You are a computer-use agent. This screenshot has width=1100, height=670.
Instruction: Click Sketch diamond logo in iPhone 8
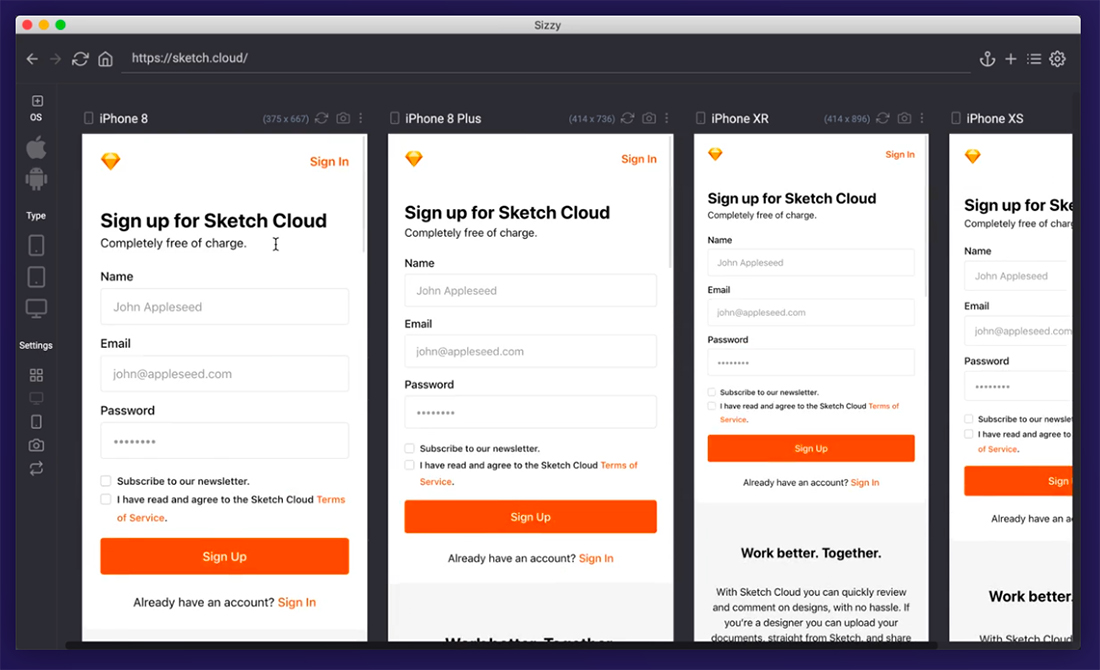111,161
